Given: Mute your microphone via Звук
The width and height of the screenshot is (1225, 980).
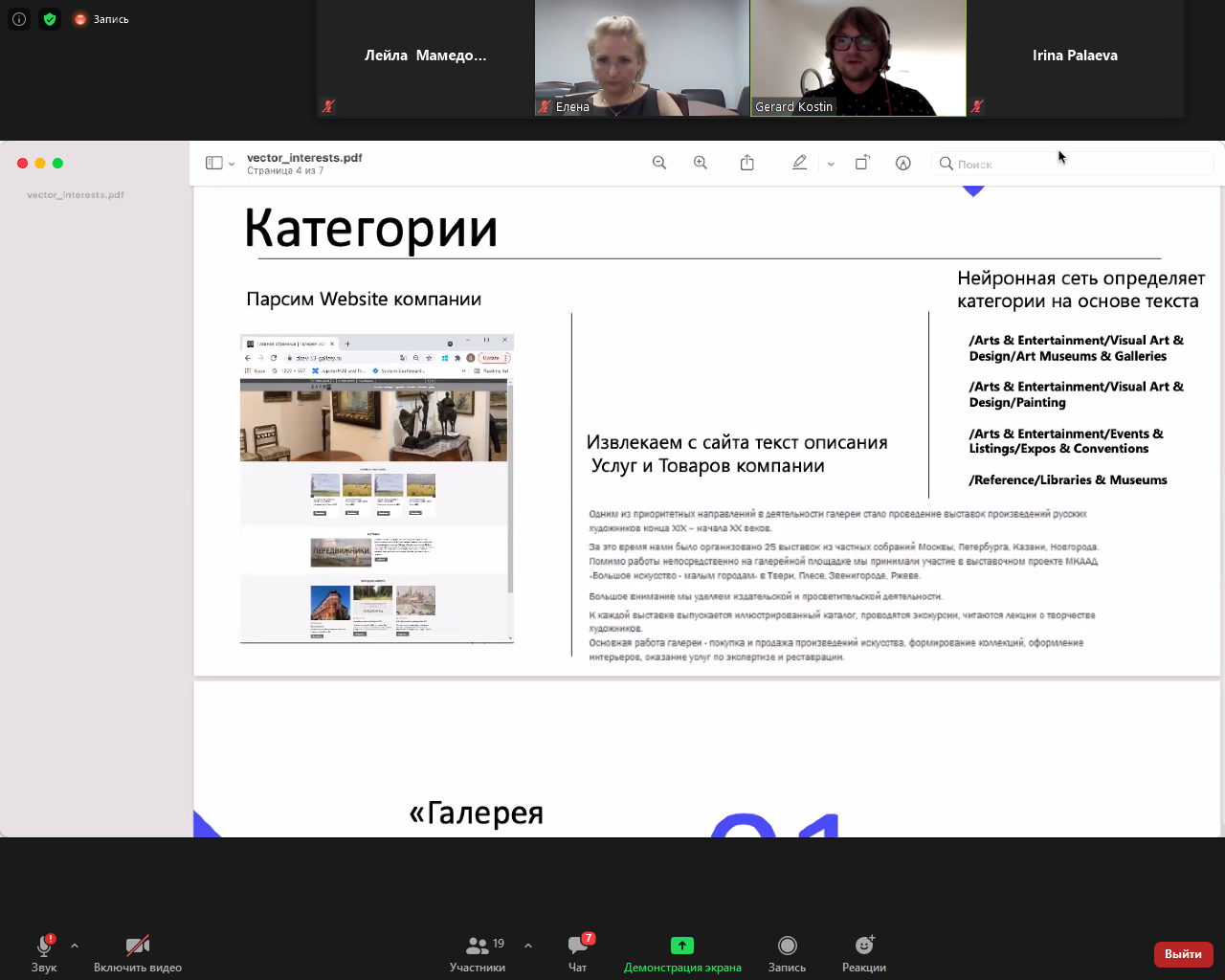Looking at the screenshot, I should [x=44, y=951].
